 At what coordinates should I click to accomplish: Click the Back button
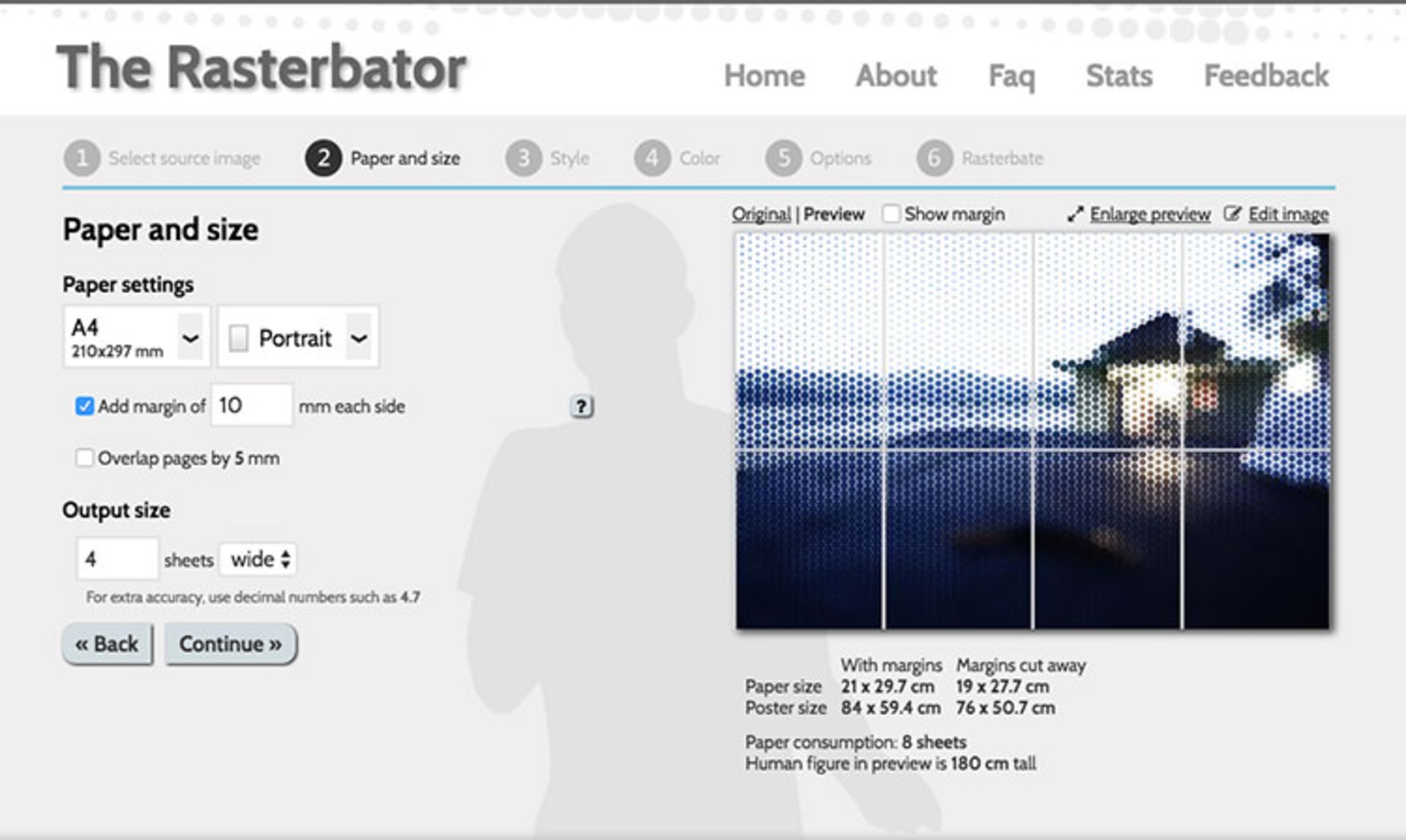coord(108,644)
